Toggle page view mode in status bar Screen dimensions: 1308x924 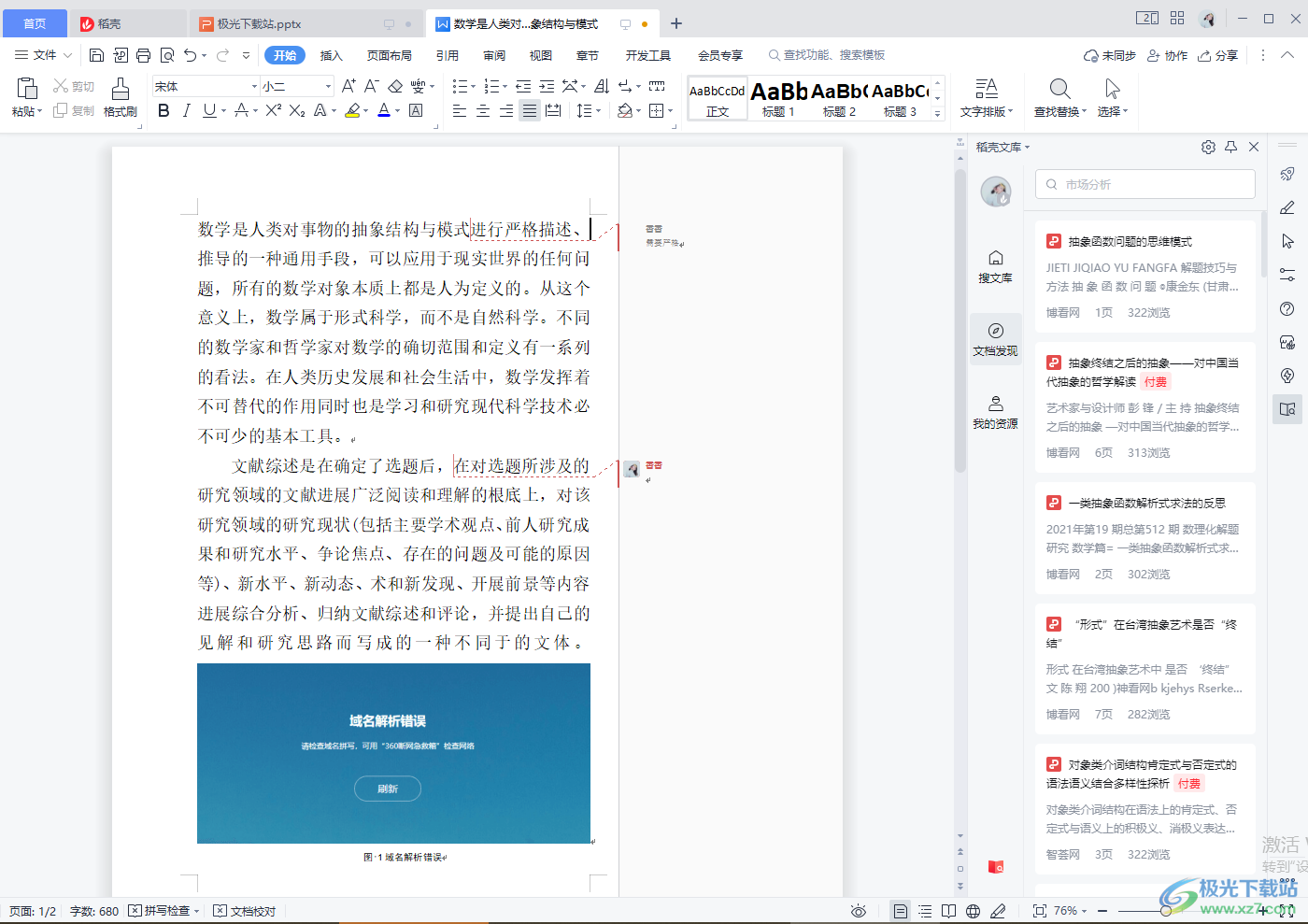click(x=900, y=911)
